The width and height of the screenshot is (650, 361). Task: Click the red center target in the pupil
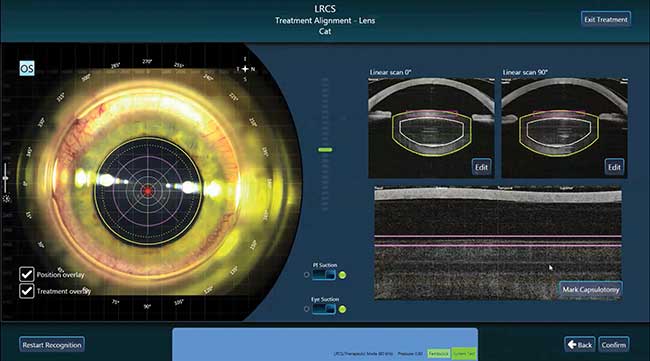click(148, 191)
